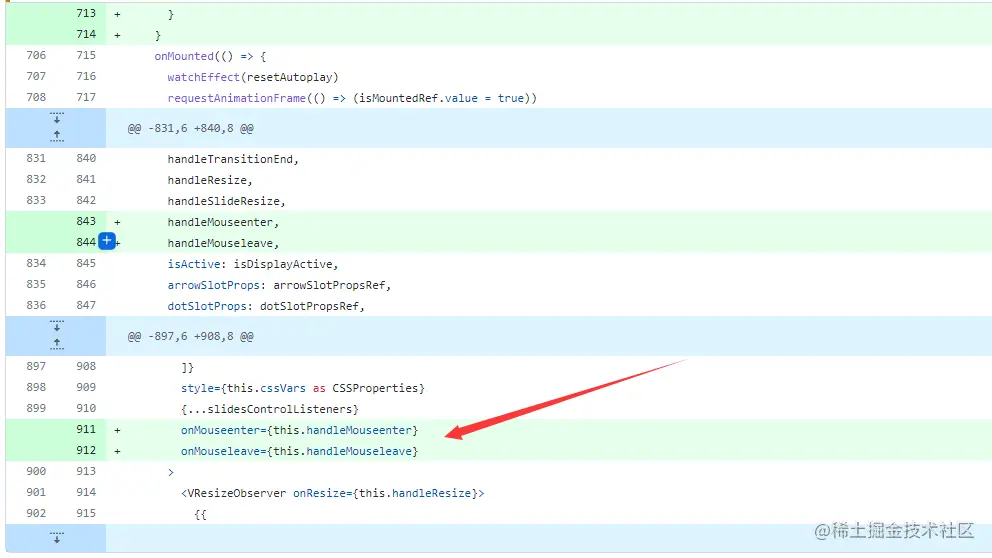Click old line number 831
Viewport: 992px width, 558px height.
click(x=36, y=158)
